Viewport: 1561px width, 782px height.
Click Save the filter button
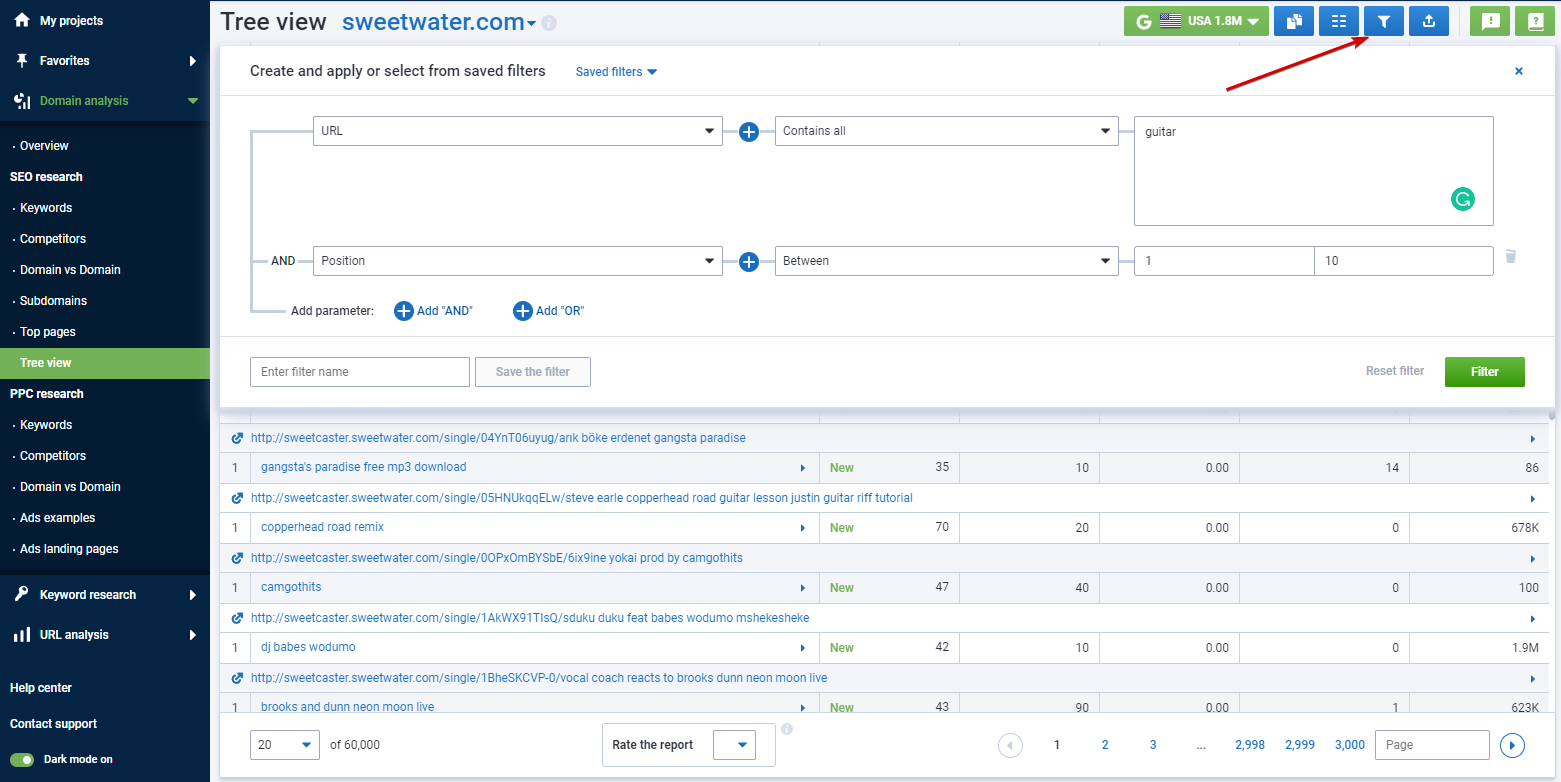[533, 372]
